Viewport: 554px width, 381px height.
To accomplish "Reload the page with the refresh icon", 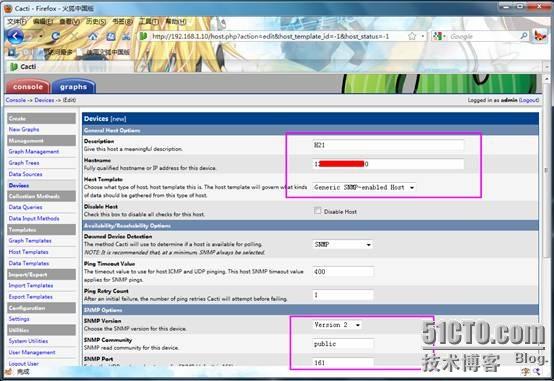I will pos(55,36).
